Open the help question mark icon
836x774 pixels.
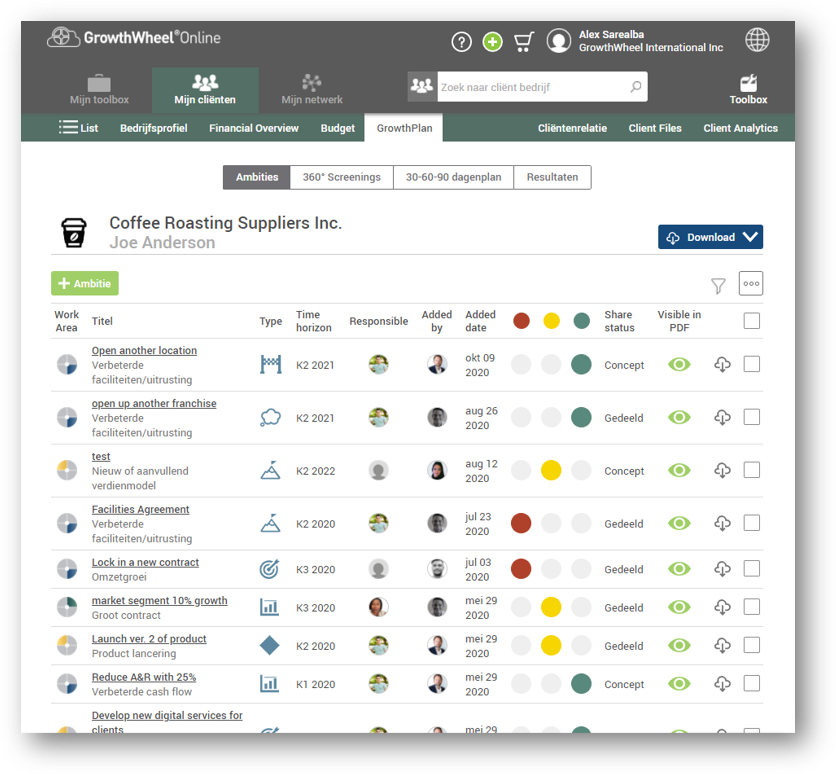point(461,42)
